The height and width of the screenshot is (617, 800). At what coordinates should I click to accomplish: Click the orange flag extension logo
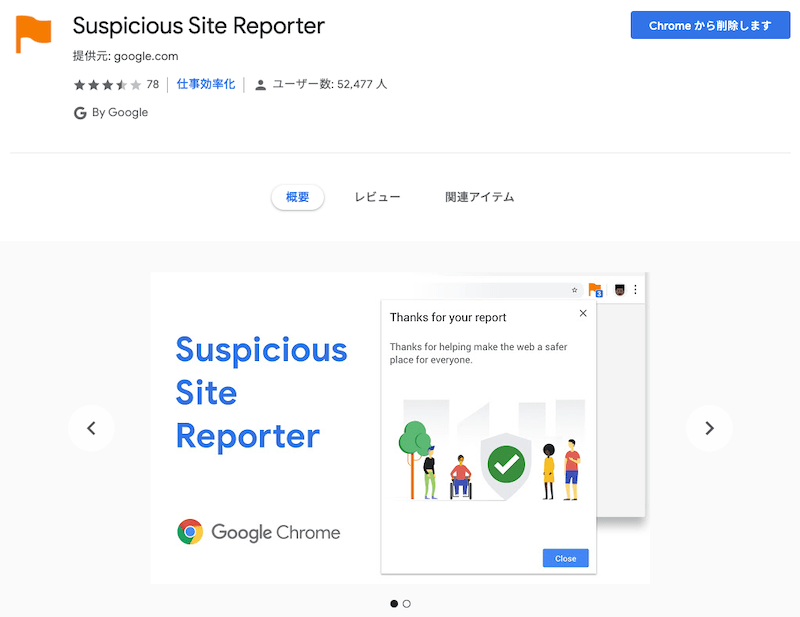33,34
